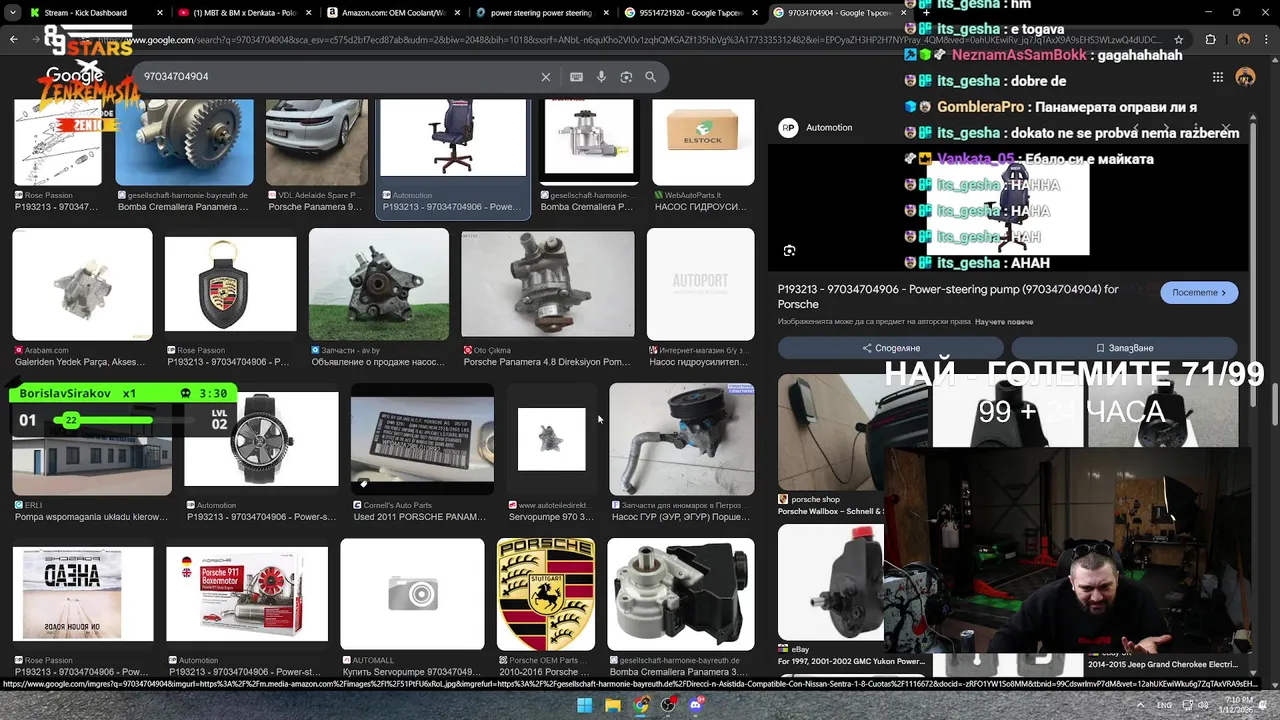Open the Porsche crest image result
The height and width of the screenshot is (720, 1280).
546,594
